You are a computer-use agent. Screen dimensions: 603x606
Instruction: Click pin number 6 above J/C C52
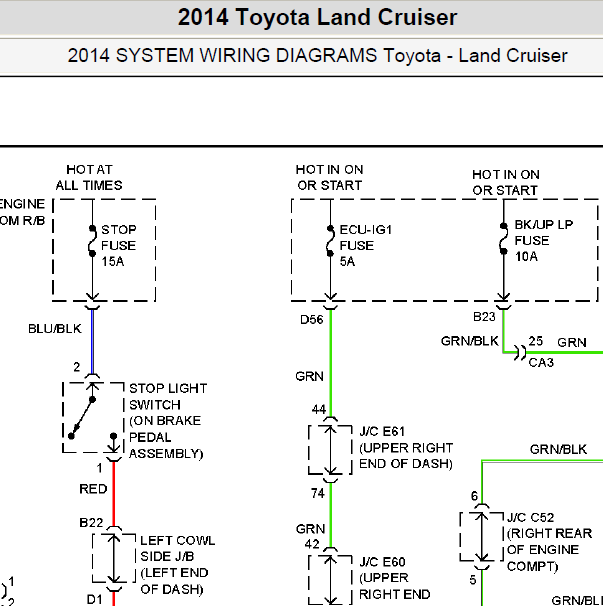pos(475,496)
